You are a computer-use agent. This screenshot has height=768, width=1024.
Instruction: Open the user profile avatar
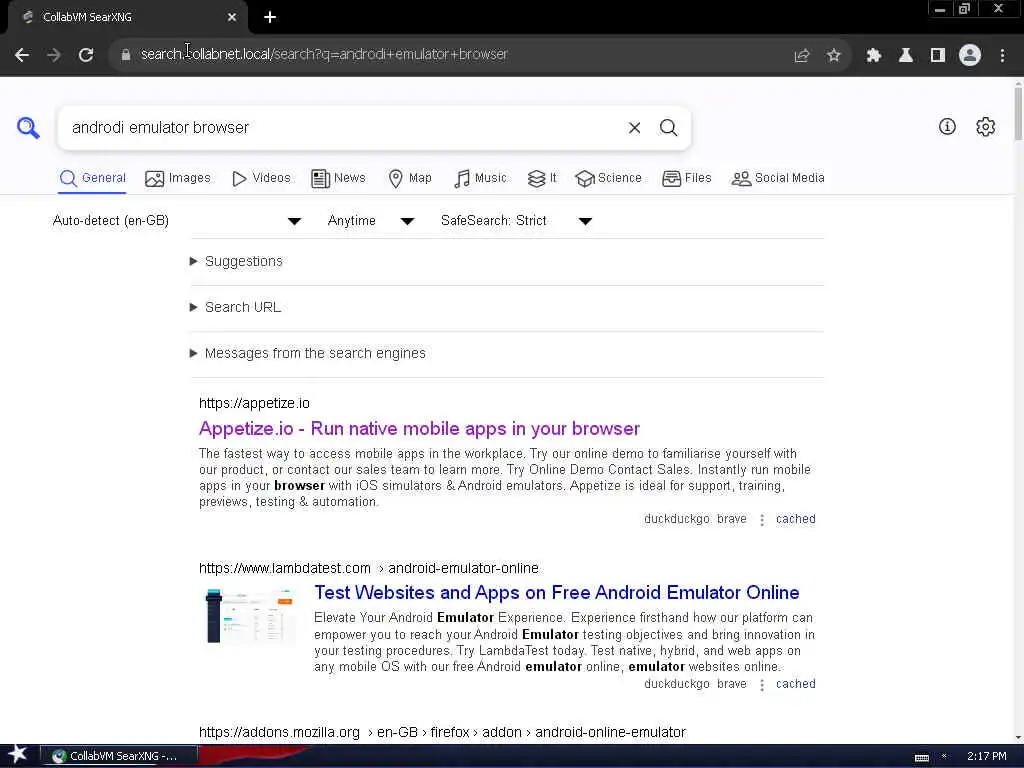[970, 56]
